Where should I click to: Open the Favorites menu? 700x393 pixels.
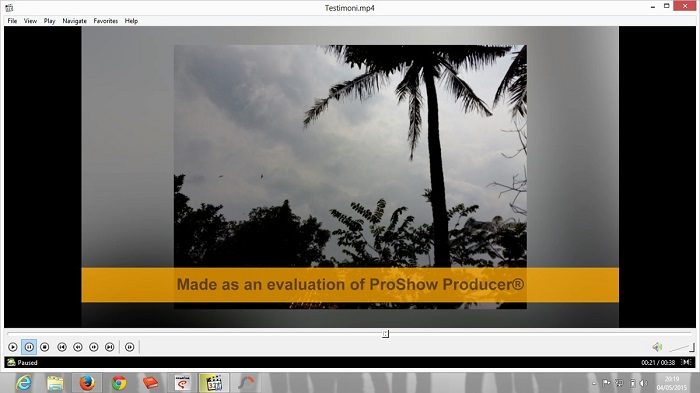pos(106,21)
